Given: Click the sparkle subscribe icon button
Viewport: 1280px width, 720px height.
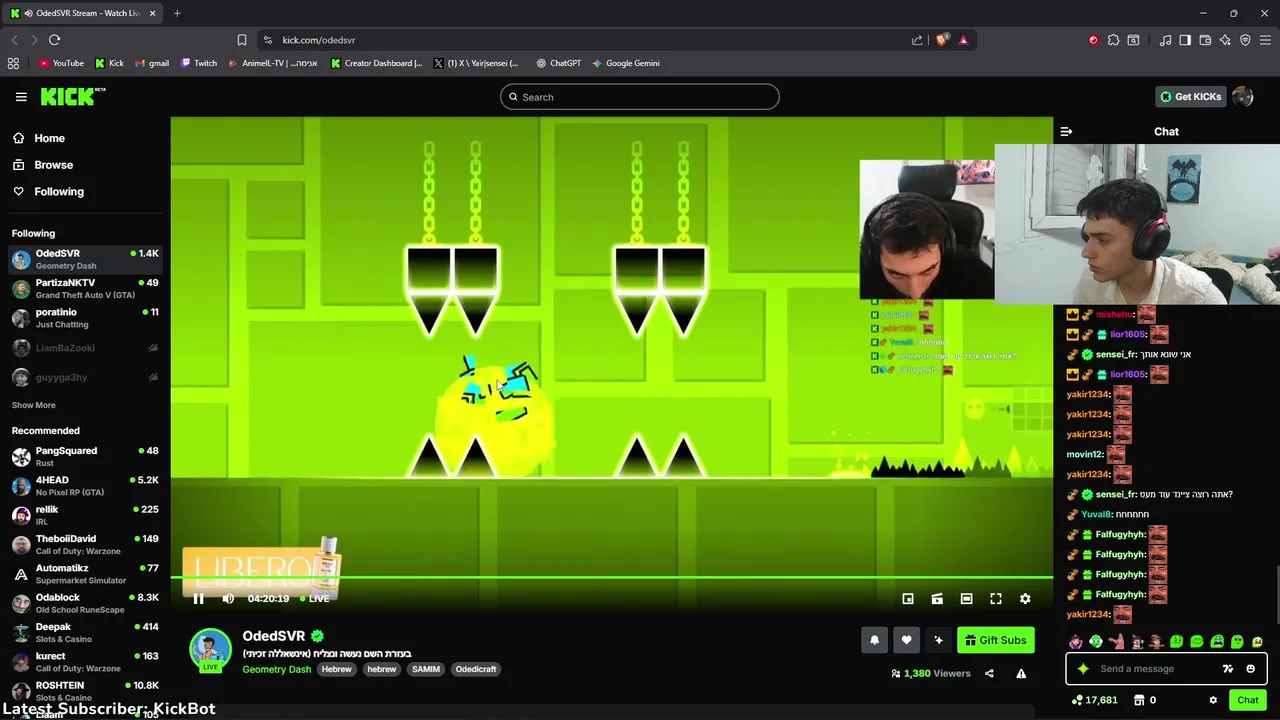Looking at the screenshot, I should click(x=938, y=640).
